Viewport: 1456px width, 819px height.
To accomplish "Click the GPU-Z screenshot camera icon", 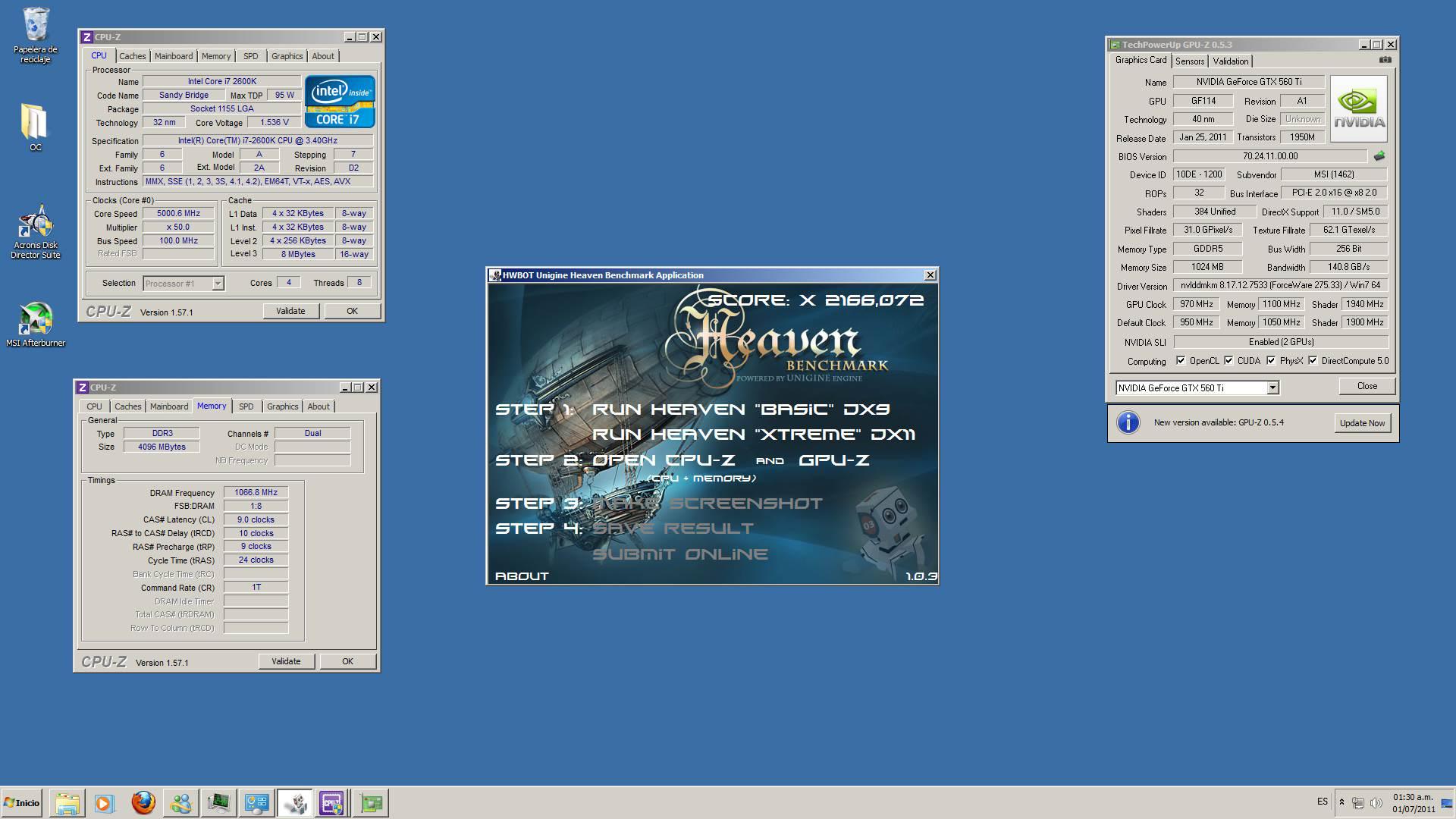I will click(x=1385, y=60).
